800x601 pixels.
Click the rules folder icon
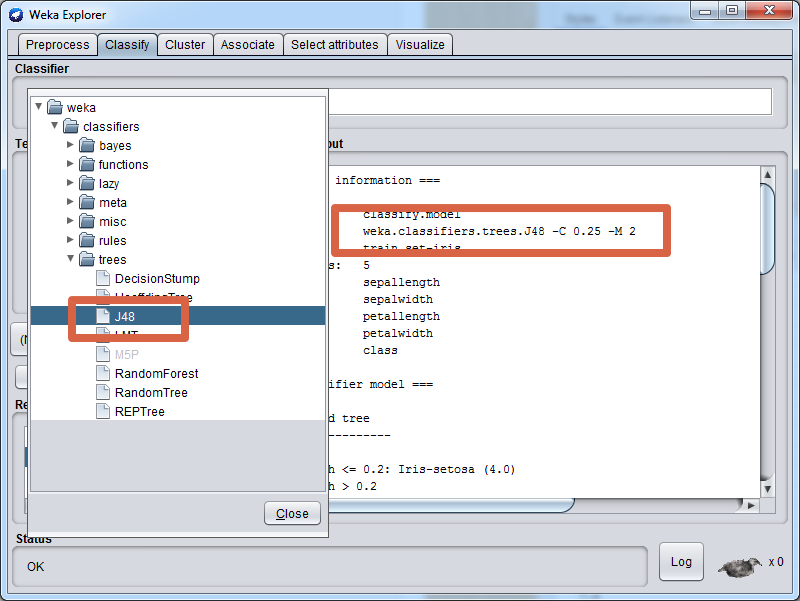pos(87,240)
